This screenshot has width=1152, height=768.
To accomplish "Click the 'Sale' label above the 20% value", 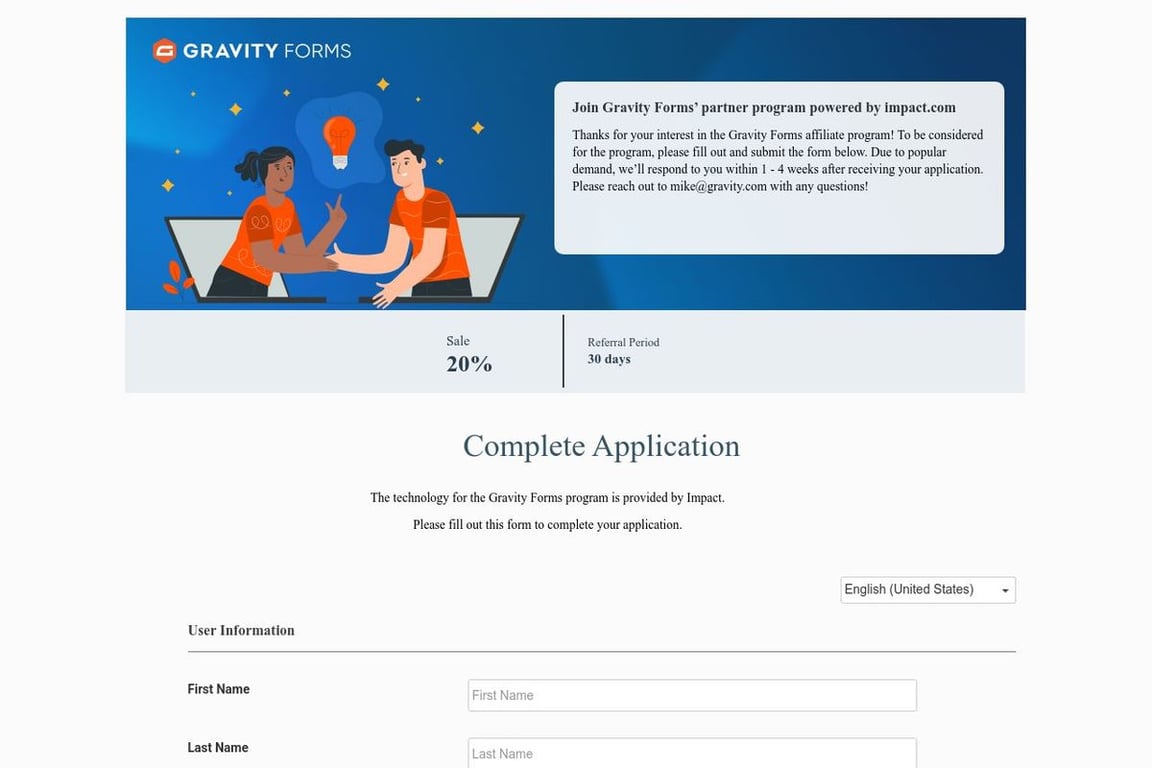I will click(x=458, y=341).
